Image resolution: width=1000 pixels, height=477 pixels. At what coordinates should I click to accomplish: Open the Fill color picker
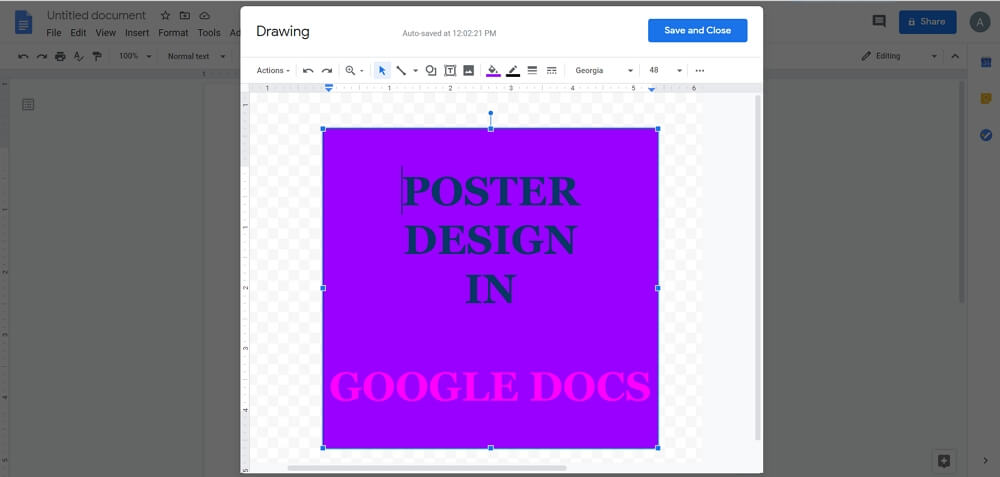coord(493,71)
